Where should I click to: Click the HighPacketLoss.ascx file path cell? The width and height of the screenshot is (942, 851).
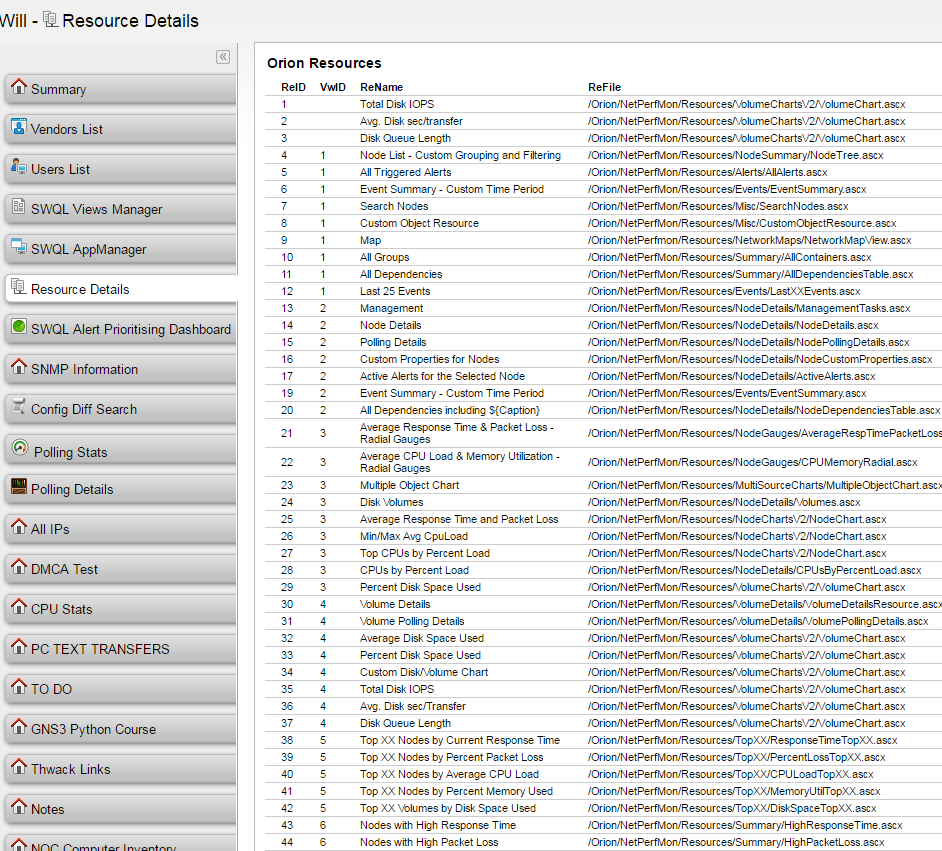pyautogui.click(x=736, y=843)
